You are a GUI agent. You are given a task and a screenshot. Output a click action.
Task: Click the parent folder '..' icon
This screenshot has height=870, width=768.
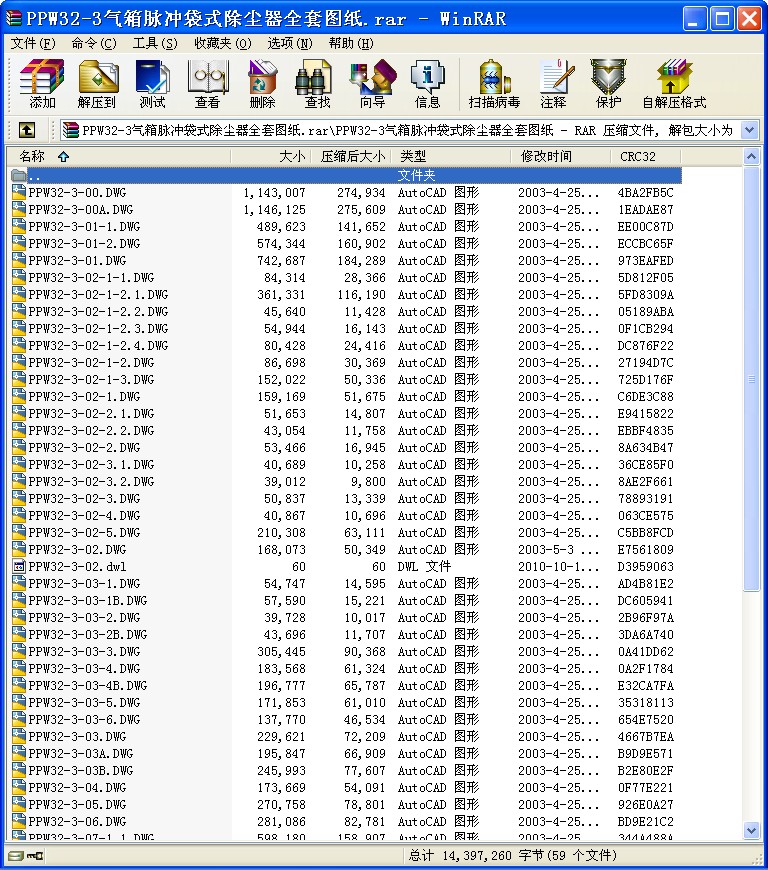(19, 176)
